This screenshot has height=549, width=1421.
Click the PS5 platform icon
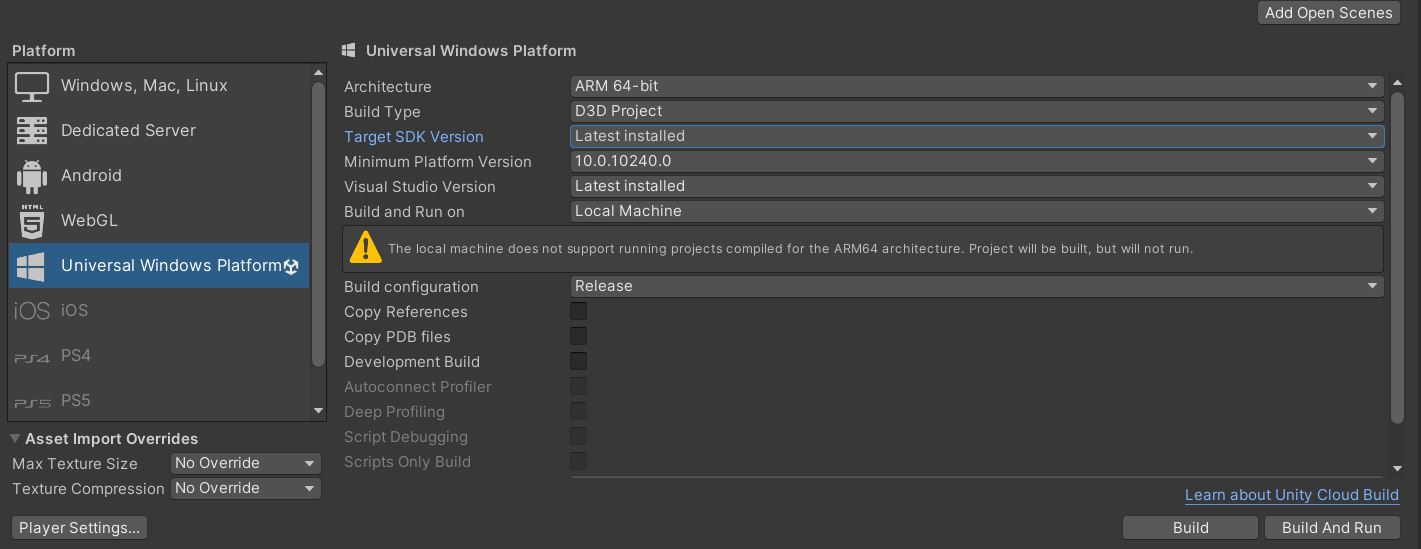[x=32, y=402]
